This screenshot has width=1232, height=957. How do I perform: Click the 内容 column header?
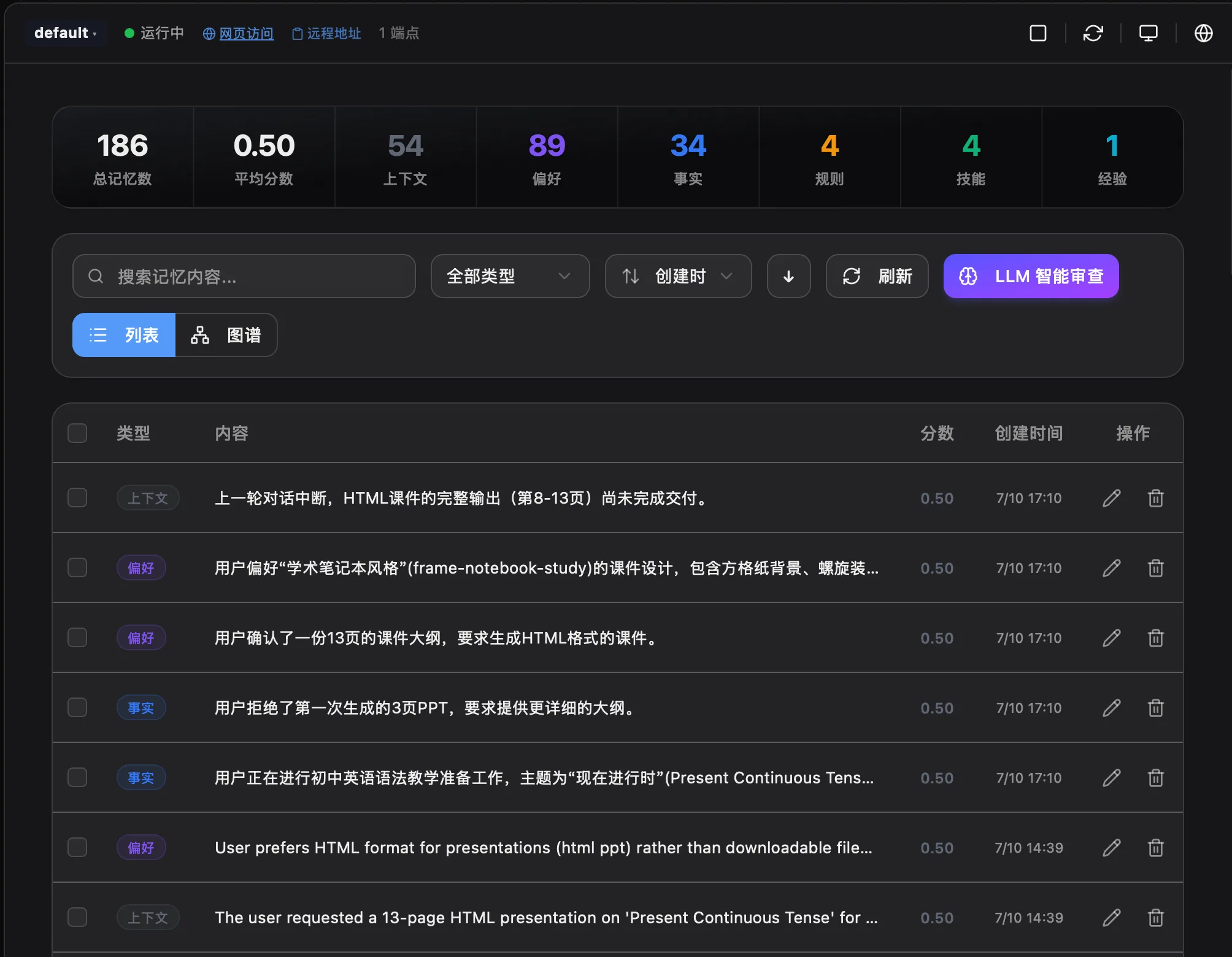click(x=231, y=433)
